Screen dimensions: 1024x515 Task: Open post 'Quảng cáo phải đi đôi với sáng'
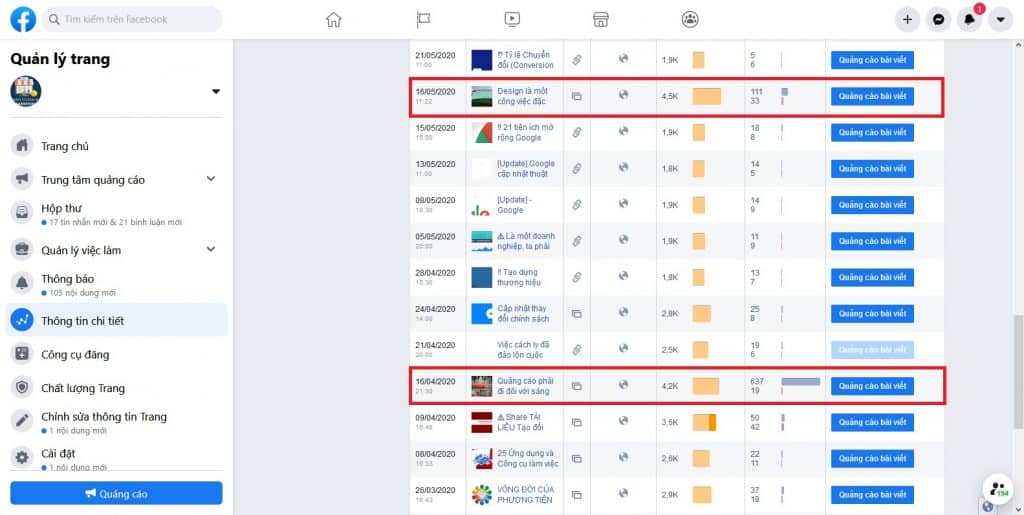pos(526,386)
